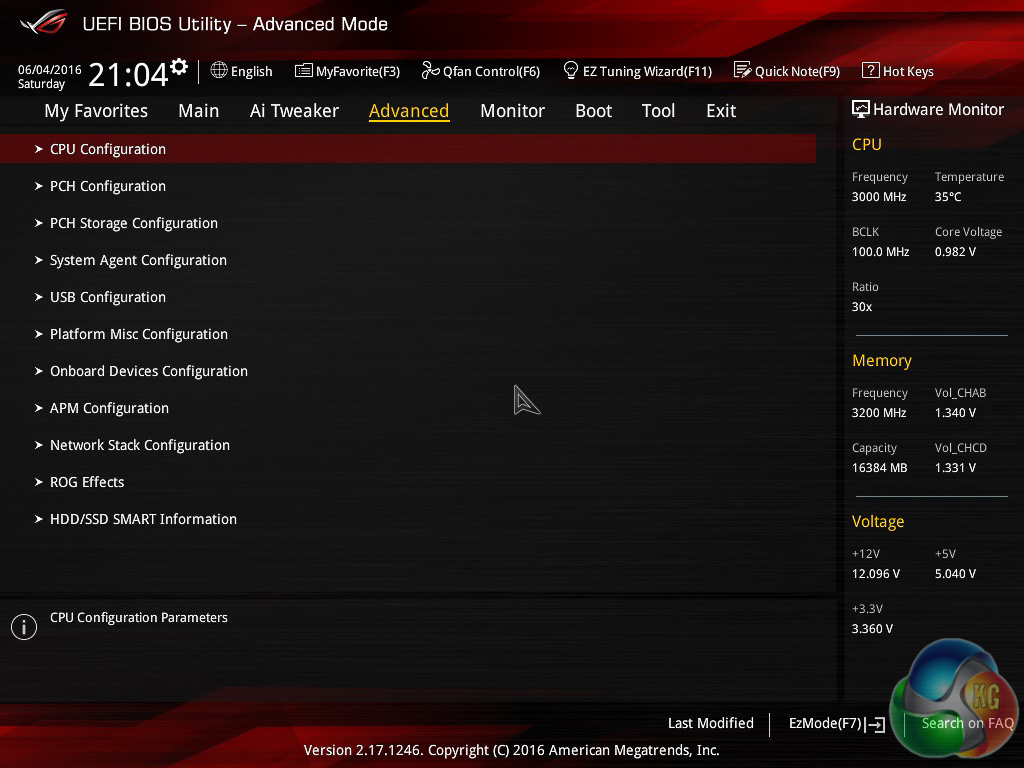Select the Exit tab

(721, 111)
